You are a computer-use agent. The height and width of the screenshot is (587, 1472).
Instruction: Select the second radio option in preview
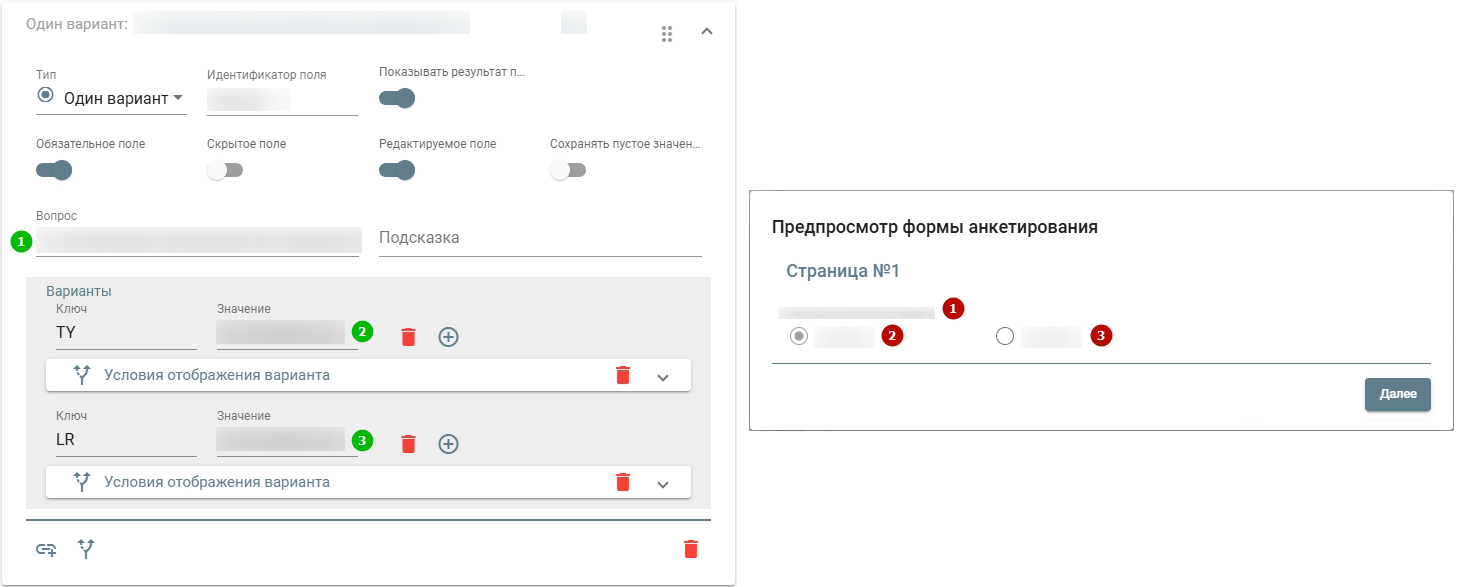pos(1005,337)
